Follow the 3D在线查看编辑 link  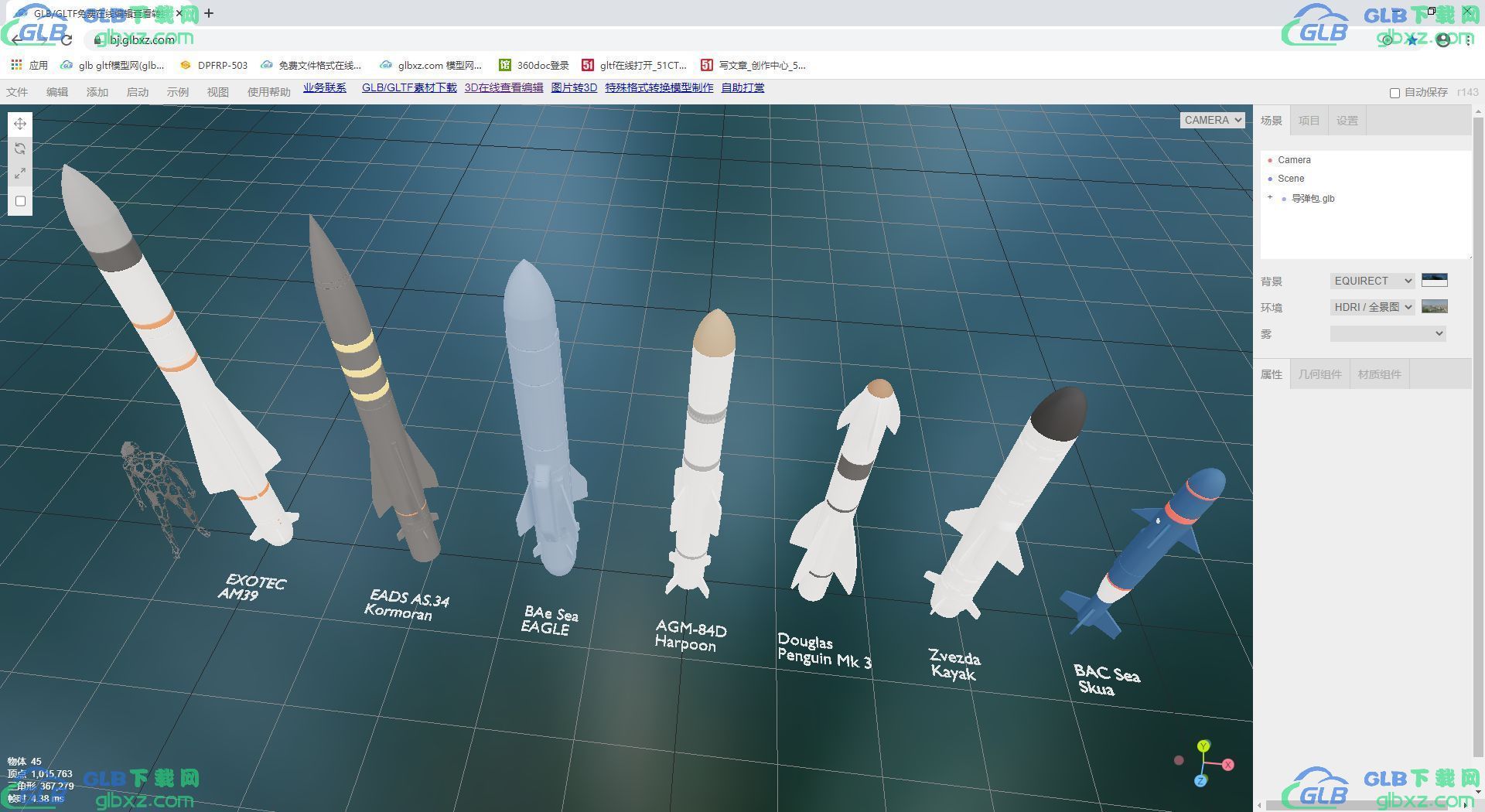click(x=504, y=88)
